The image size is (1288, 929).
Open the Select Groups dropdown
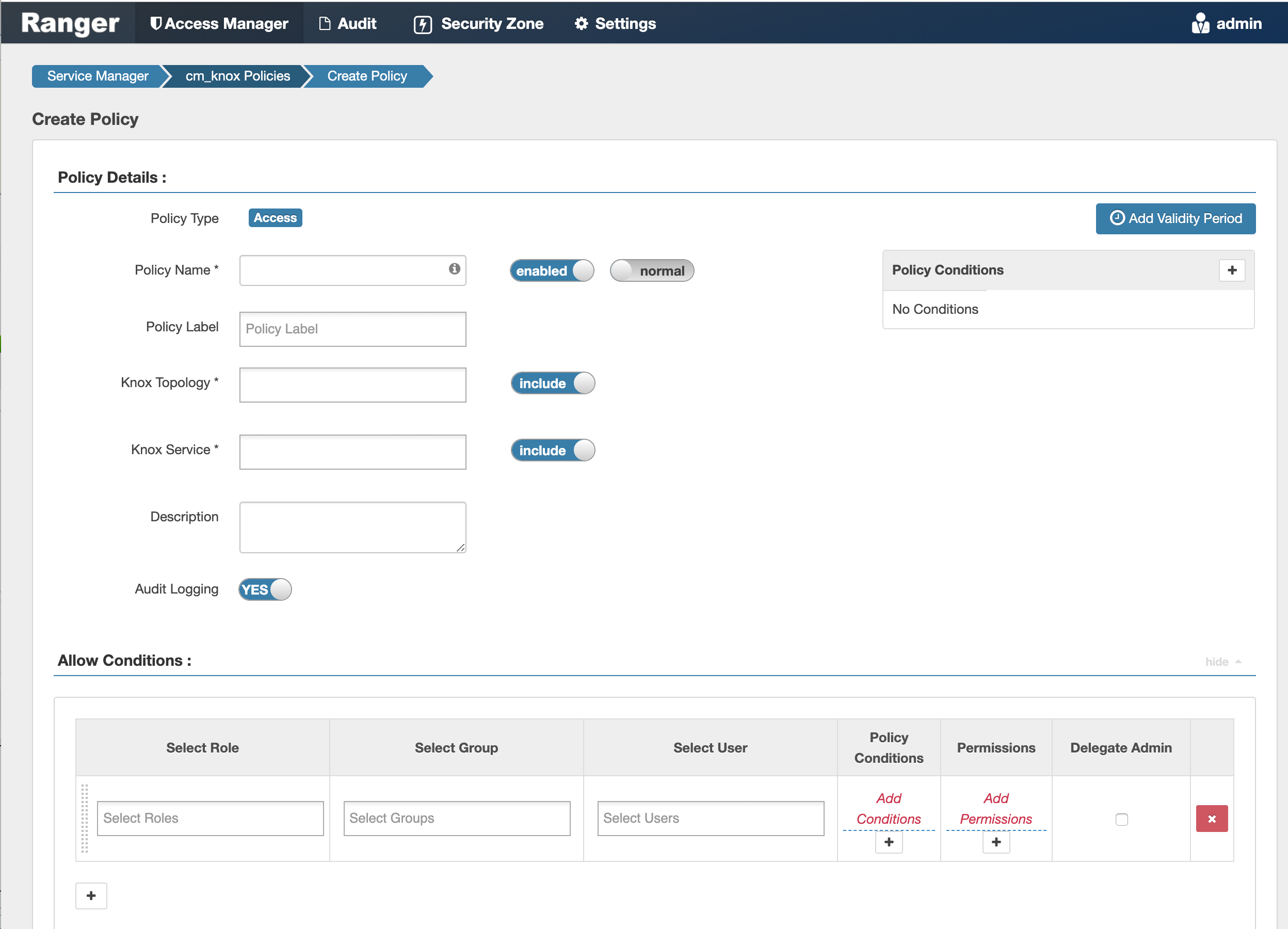pyautogui.click(x=457, y=818)
